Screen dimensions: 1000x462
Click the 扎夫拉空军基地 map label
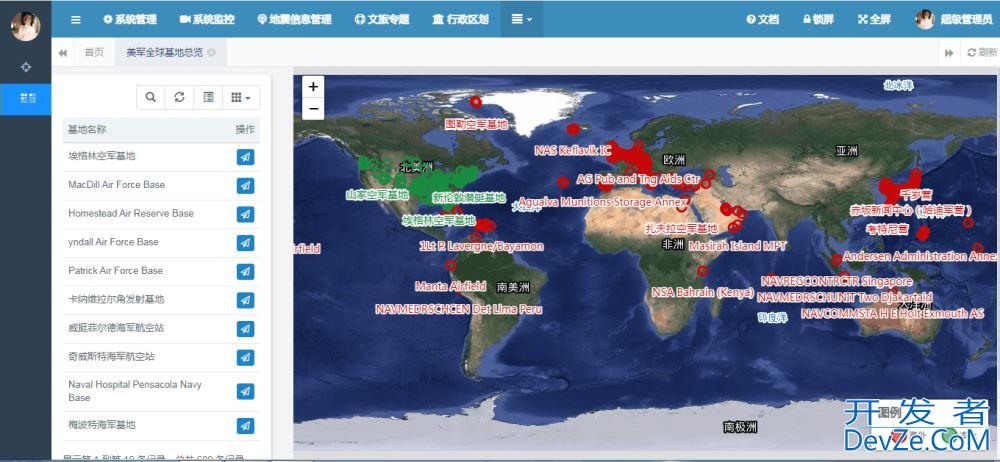(681, 228)
